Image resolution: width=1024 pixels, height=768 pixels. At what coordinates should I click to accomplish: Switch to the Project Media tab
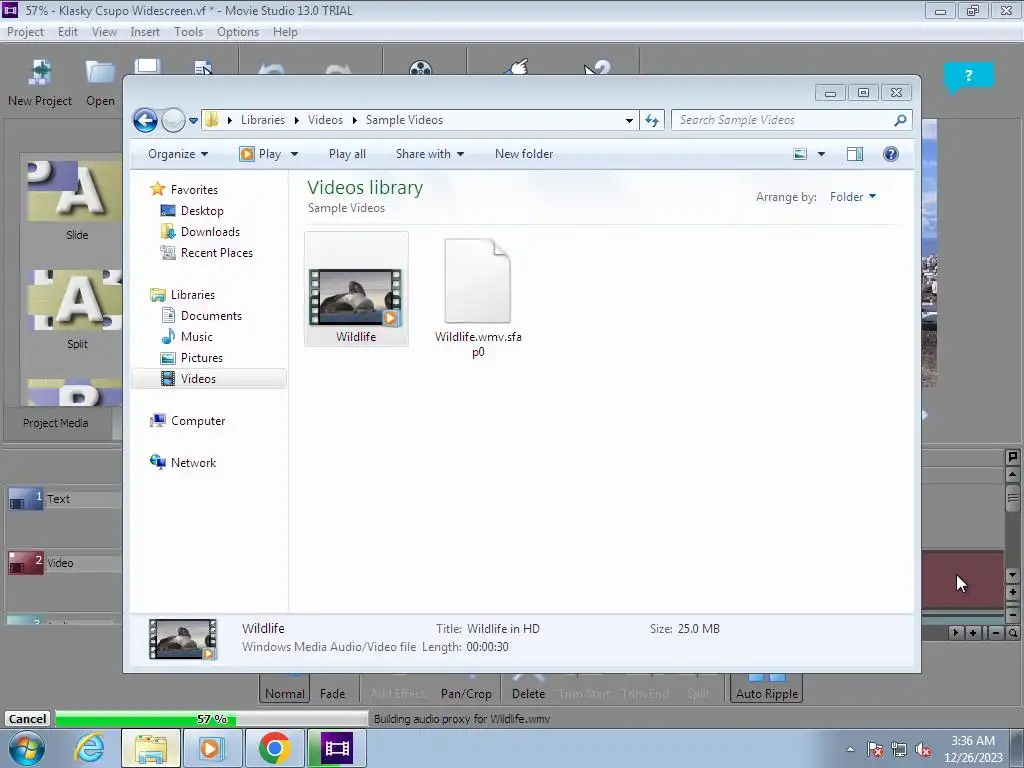pyautogui.click(x=56, y=423)
